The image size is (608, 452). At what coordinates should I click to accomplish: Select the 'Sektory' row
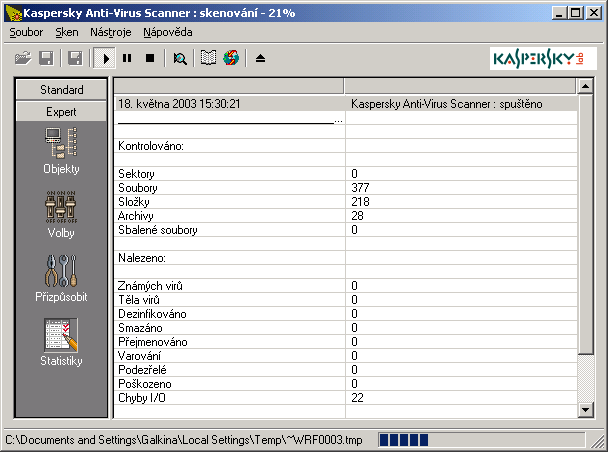345,174
